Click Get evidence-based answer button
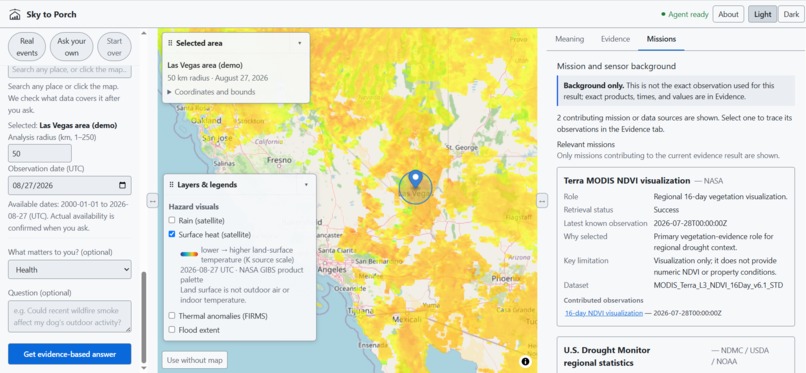Image resolution: width=806 pixels, height=373 pixels. tap(69, 354)
